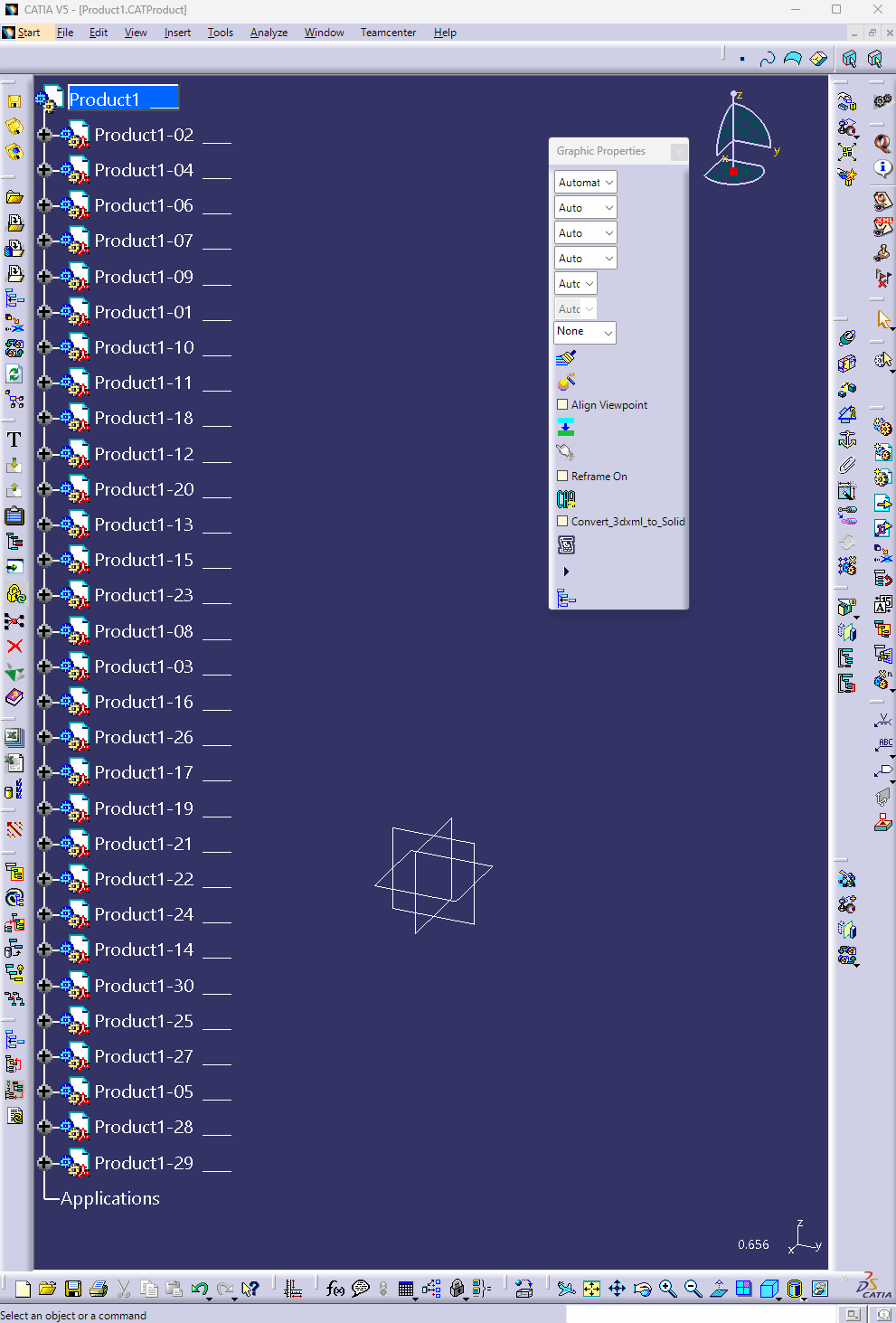896x1323 pixels.
Task: Open the Teamcenter menu
Action: [388, 33]
